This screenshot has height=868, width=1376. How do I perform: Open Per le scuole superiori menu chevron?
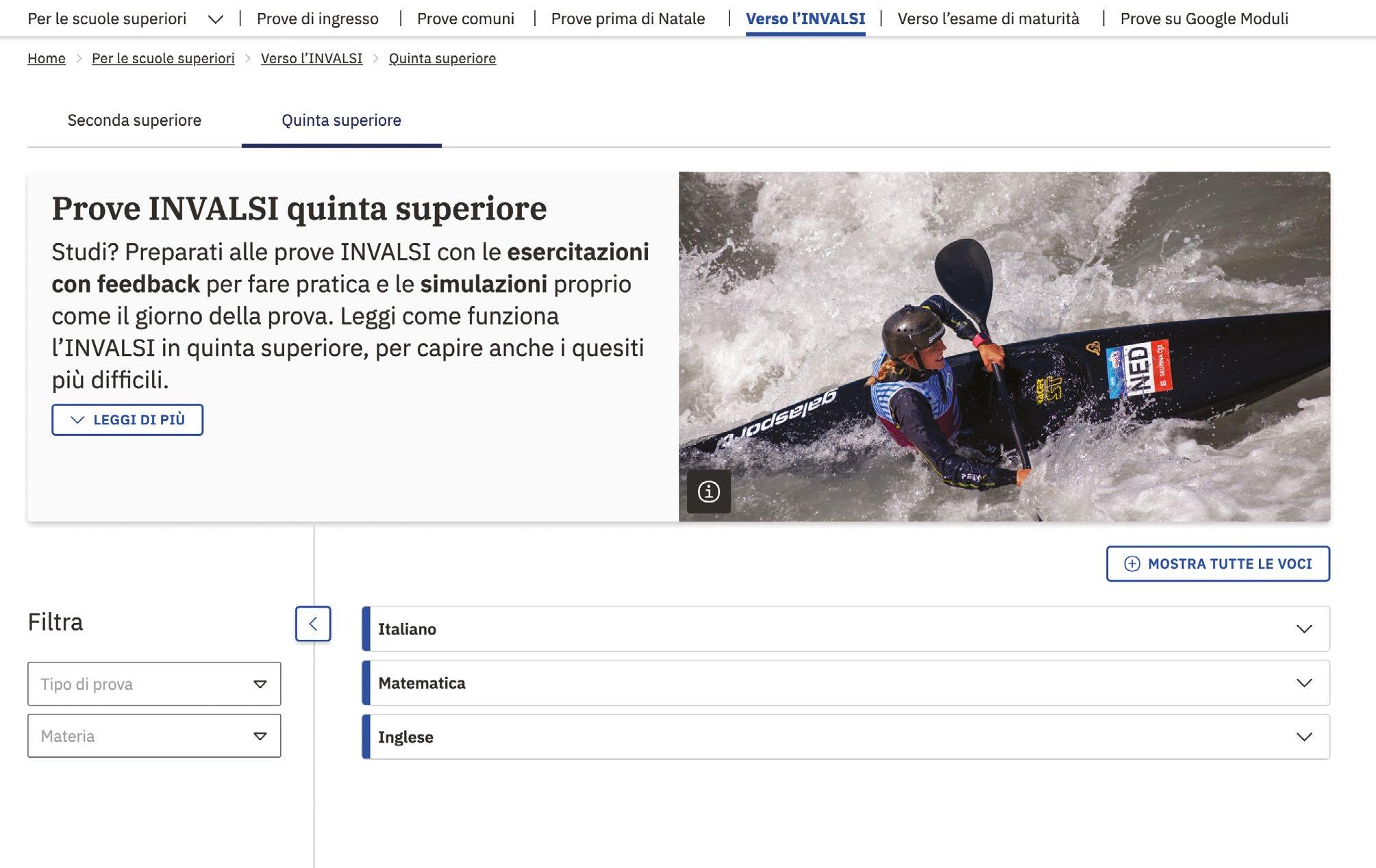(x=215, y=19)
